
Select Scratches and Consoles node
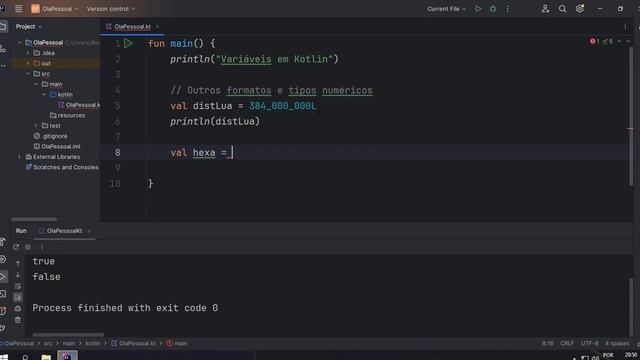[x=62, y=167]
